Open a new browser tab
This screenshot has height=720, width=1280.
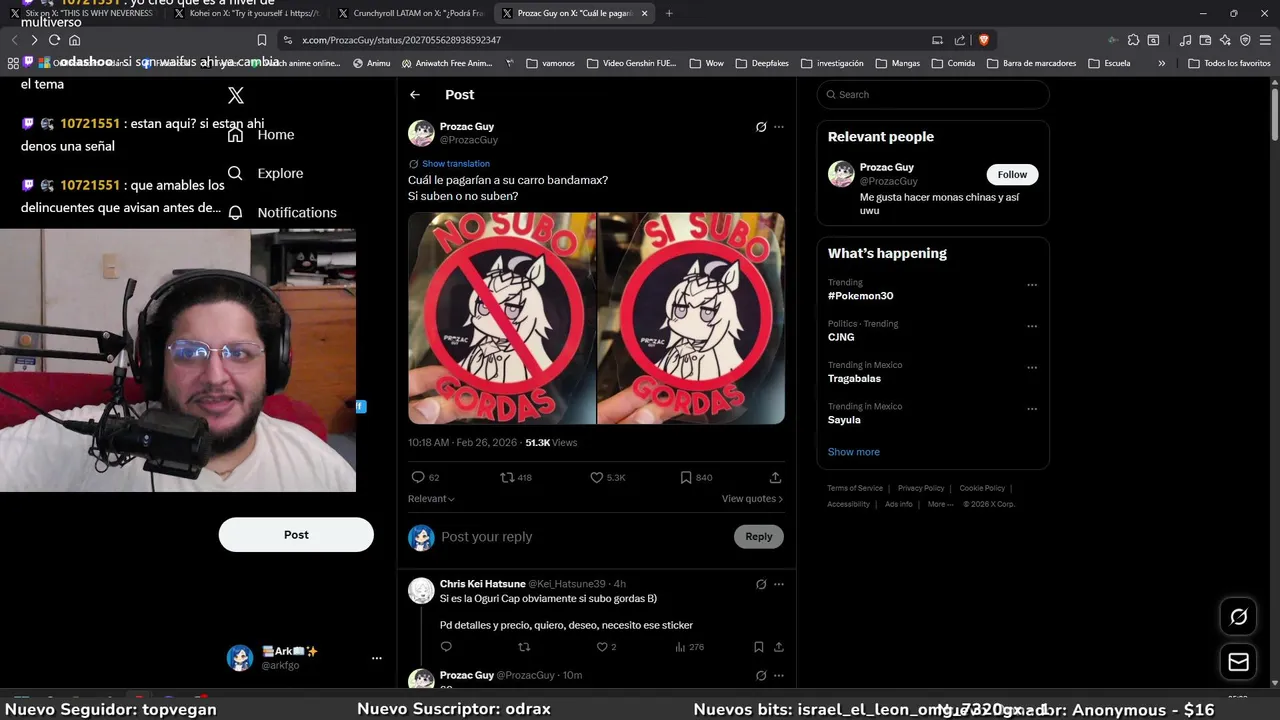pos(669,13)
